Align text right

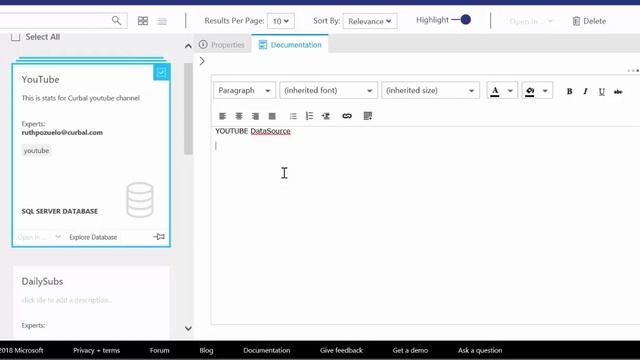(x=255, y=116)
